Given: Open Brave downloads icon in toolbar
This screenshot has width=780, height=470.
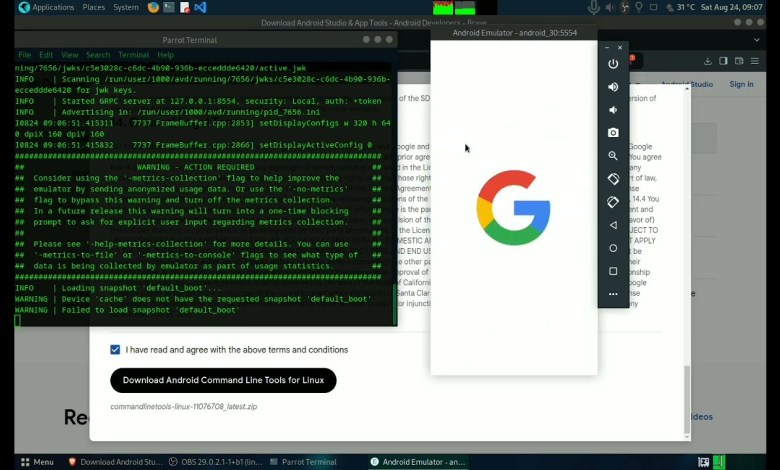Looking at the screenshot, I should [x=707, y=61].
